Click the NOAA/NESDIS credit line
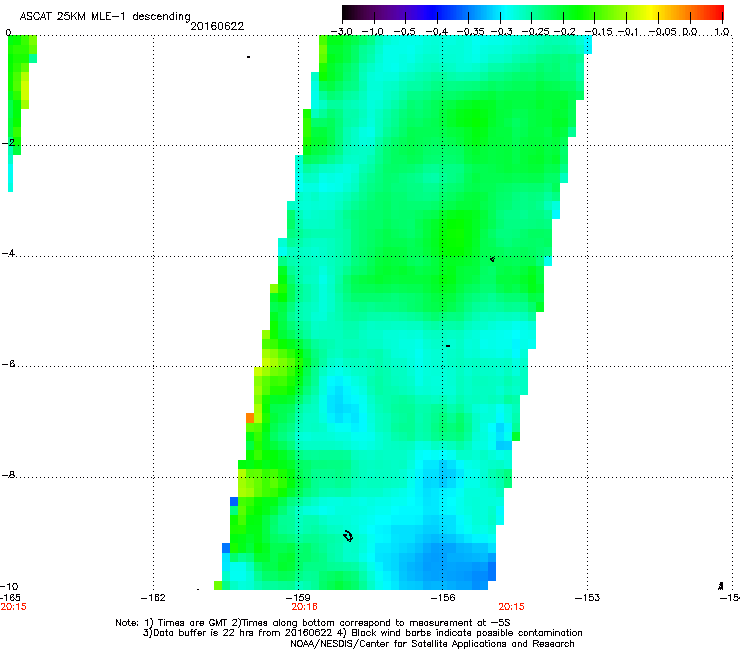This screenshot has width=740, height=650. [x=432, y=644]
